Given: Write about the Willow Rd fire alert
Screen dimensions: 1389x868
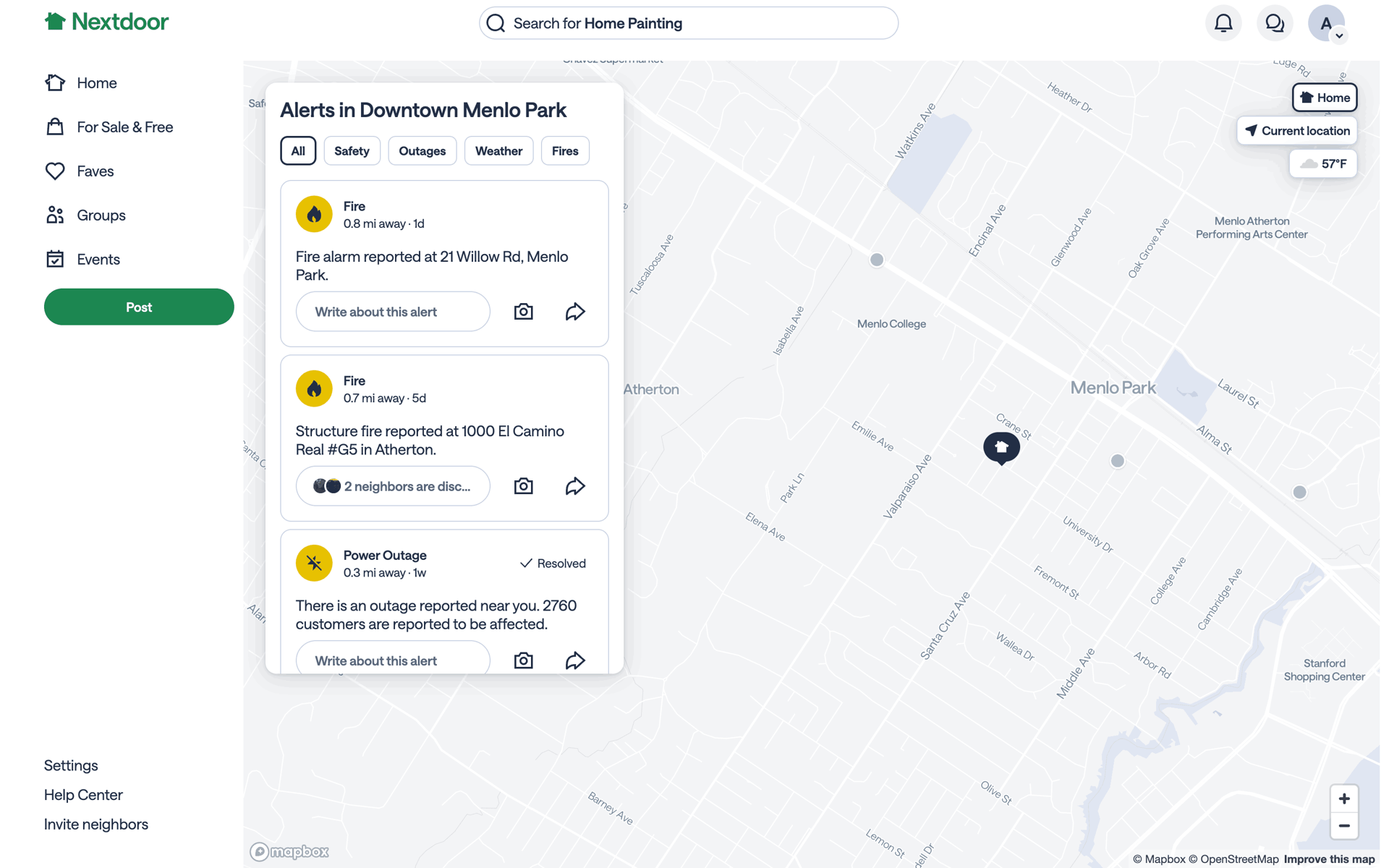Looking at the screenshot, I should pyautogui.click(x=393, y=312).
